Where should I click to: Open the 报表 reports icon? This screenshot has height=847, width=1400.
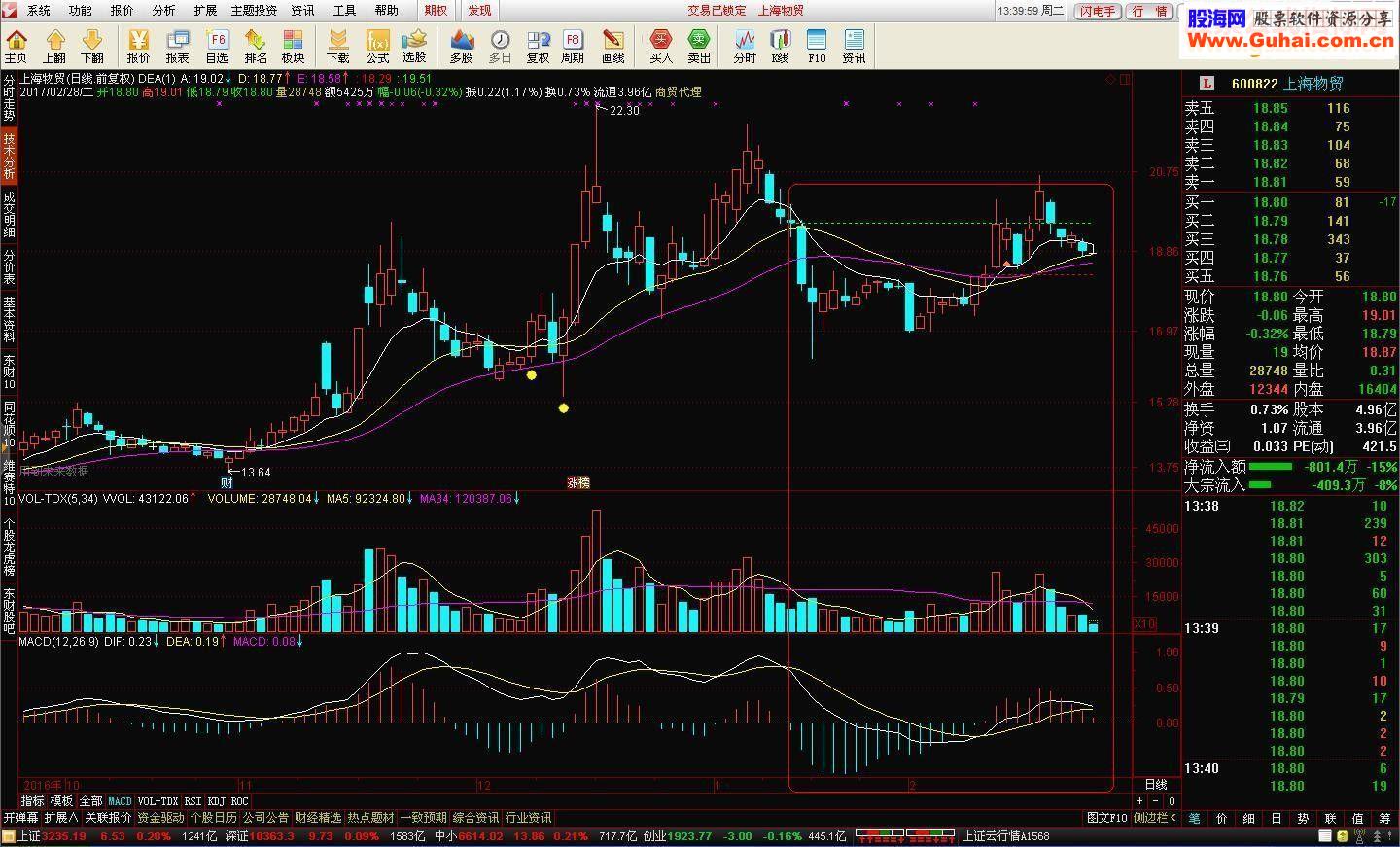click(x=178, y=46)
